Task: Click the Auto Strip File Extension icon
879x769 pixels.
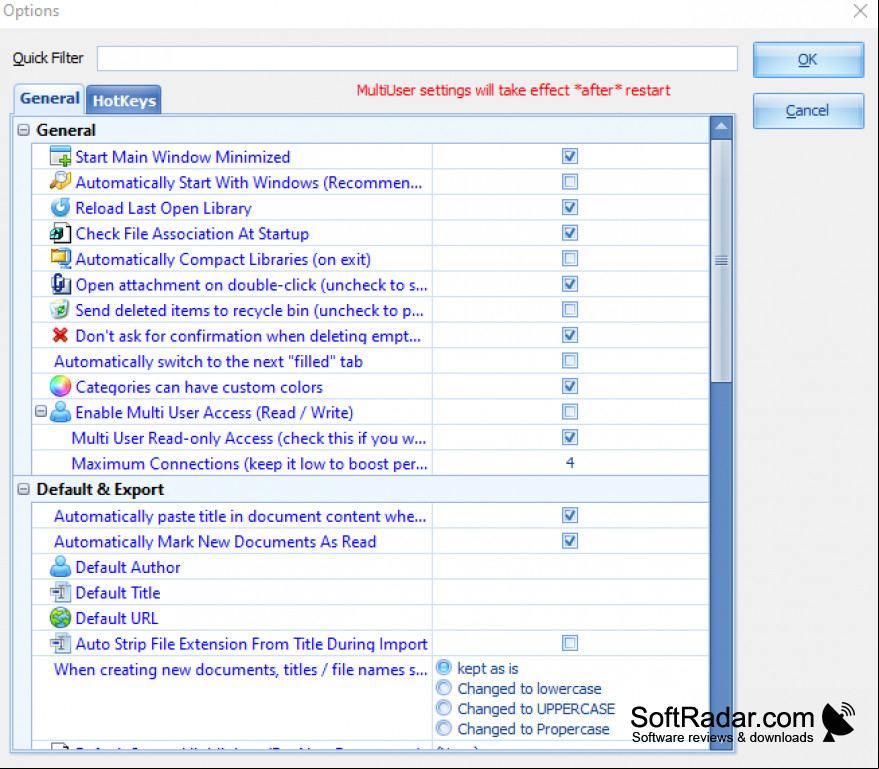Action: point(60,643)
